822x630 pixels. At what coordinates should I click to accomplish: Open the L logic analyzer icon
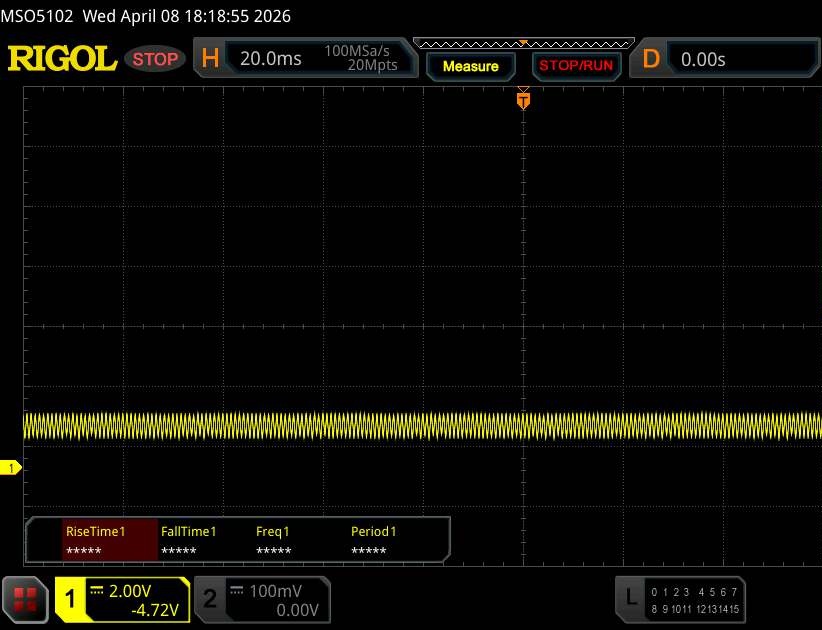click(630, 598)
